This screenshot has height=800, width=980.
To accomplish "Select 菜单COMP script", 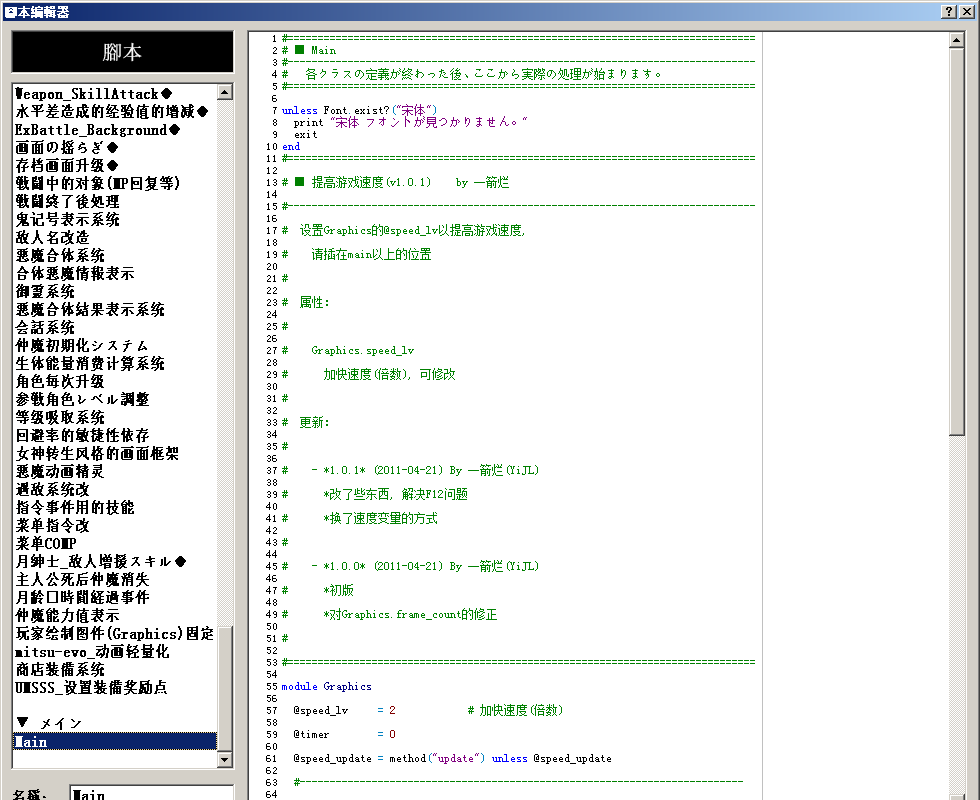I will pos(115,544).
